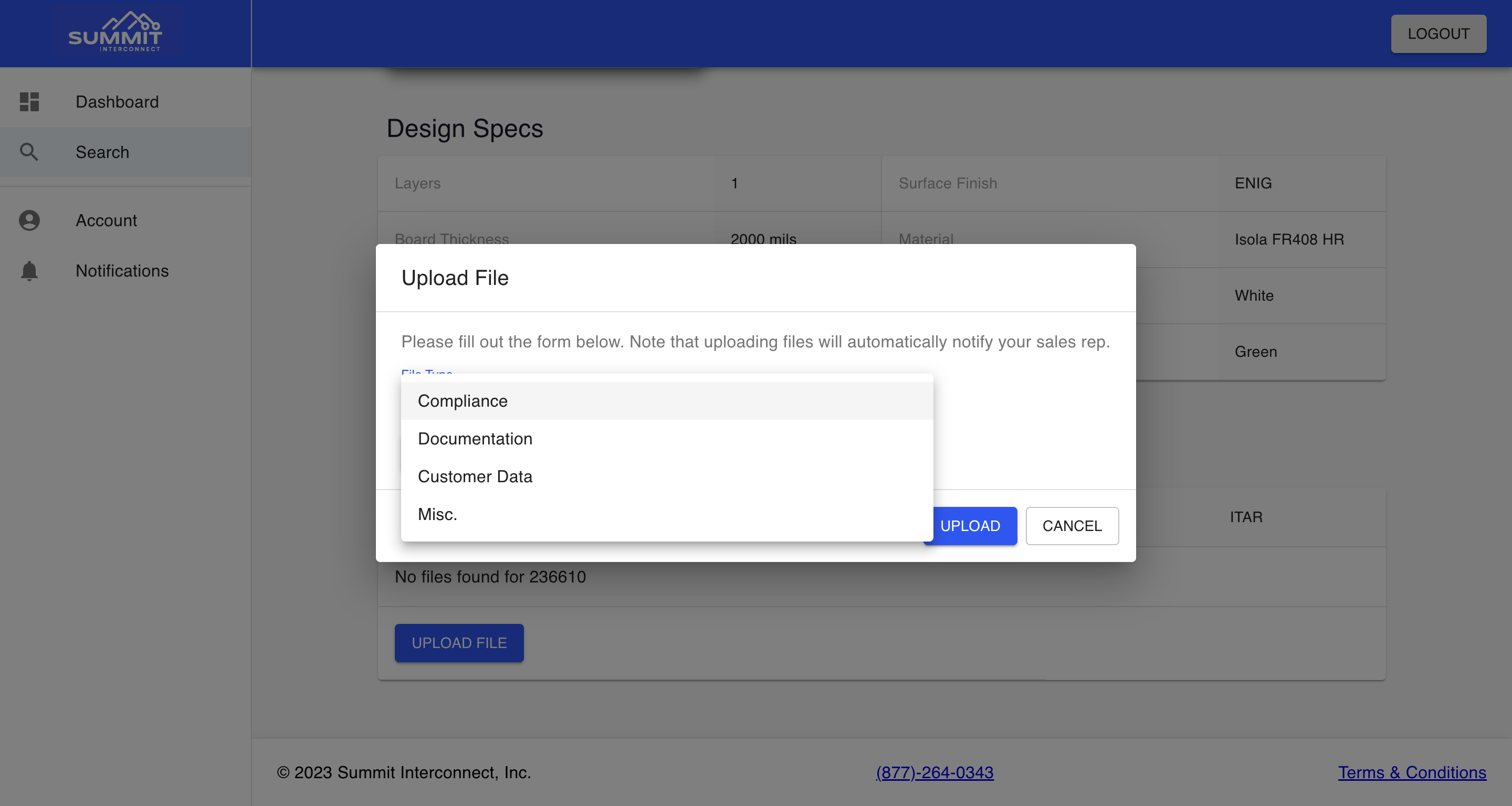Click the 'Green' value cell
This screenshot has height=806, width=1512.
pos(1255,352)
